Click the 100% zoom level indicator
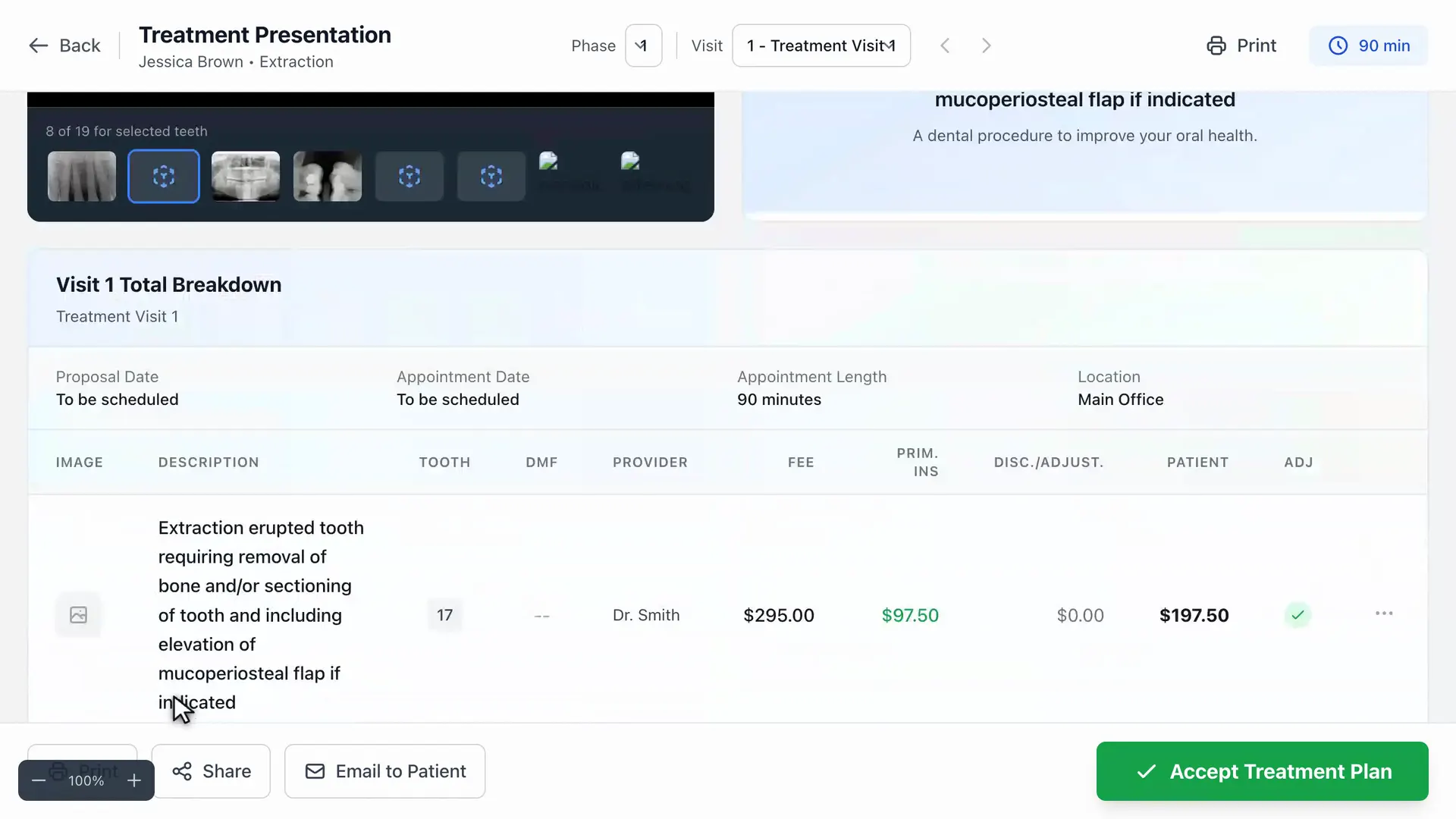 [86, 780]
